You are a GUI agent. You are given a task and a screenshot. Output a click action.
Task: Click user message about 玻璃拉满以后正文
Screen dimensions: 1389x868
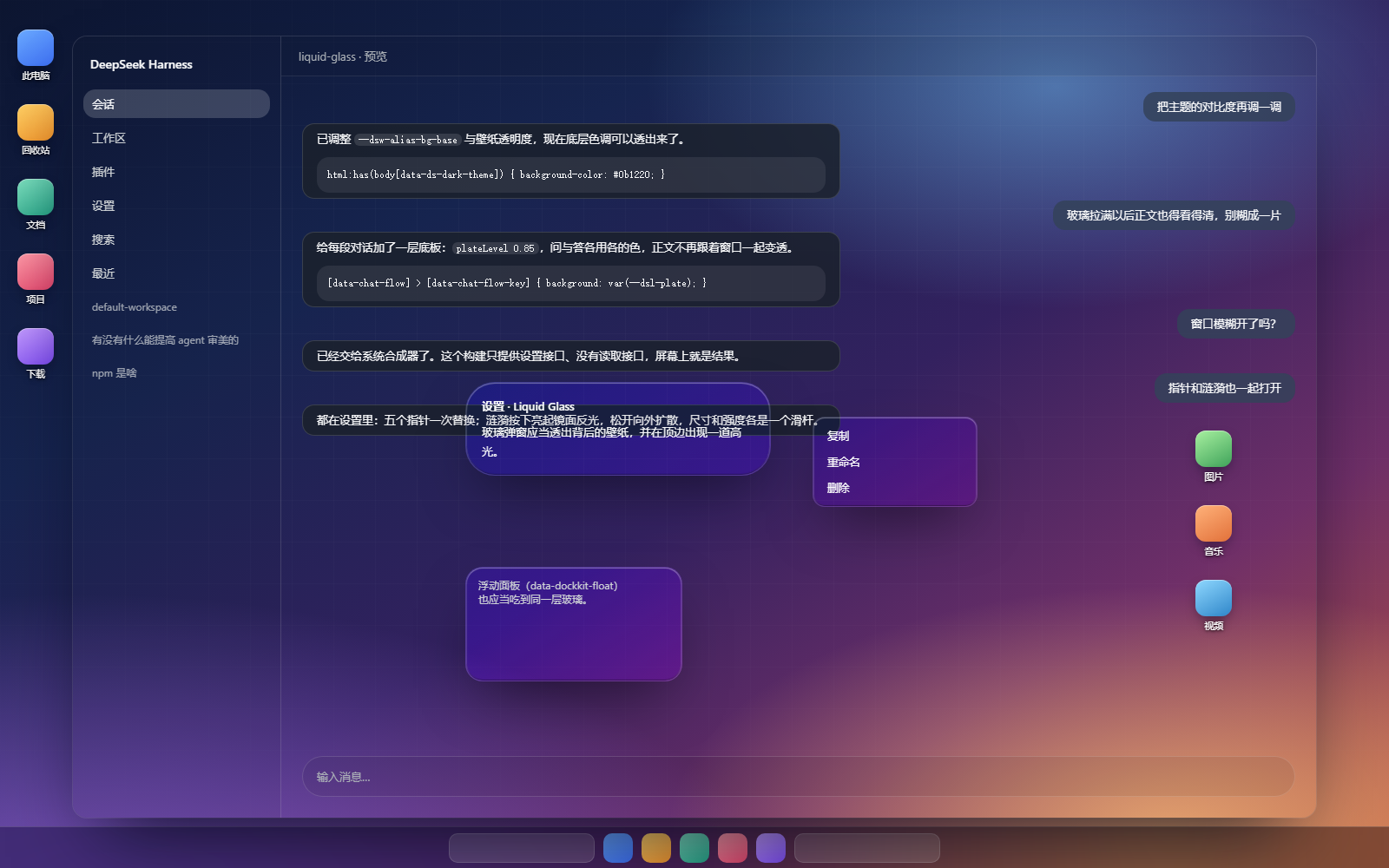pyautogui.click(x=1174, y=215)
